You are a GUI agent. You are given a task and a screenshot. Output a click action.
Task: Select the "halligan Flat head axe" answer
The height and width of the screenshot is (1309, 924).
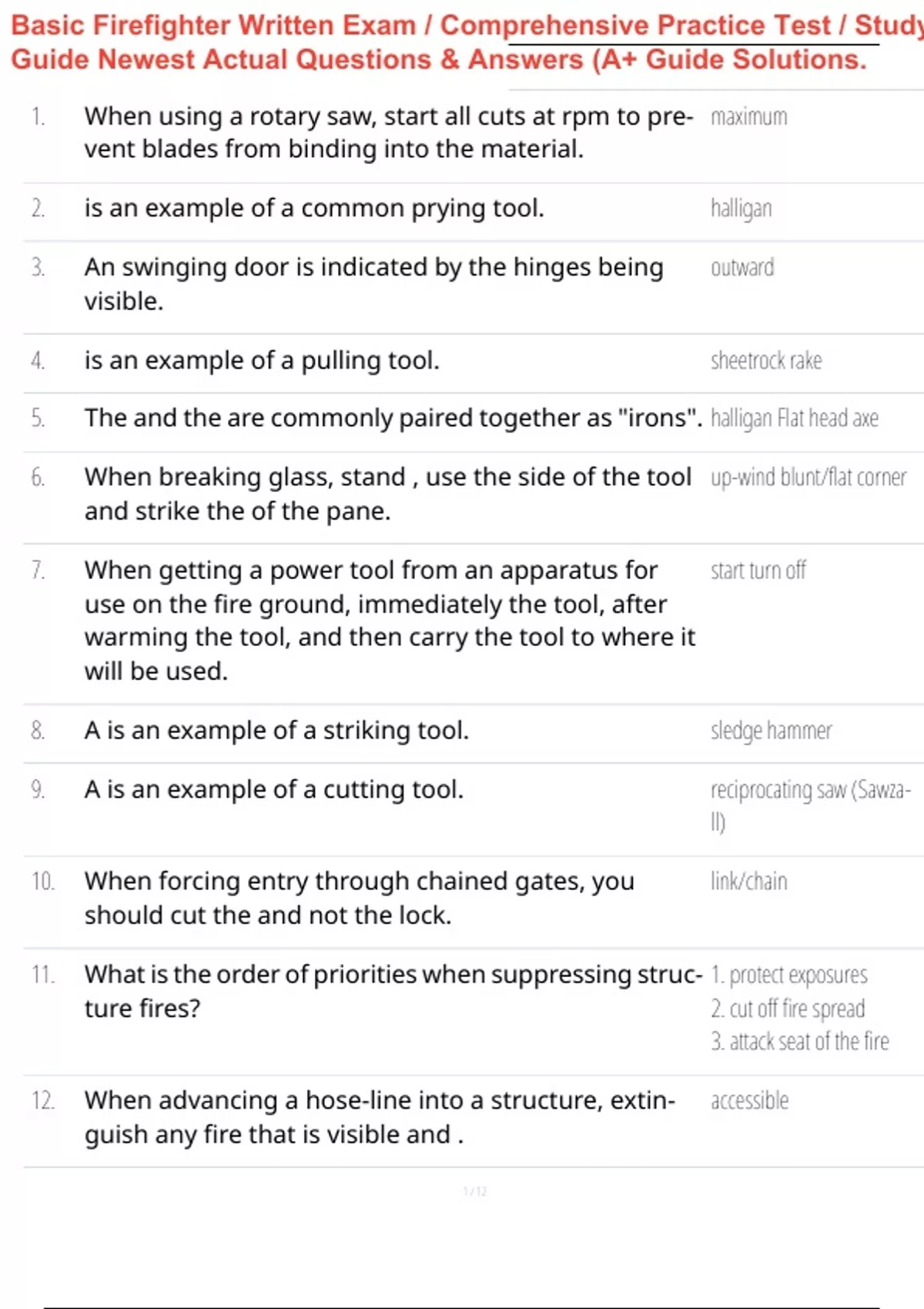[794, 418]
